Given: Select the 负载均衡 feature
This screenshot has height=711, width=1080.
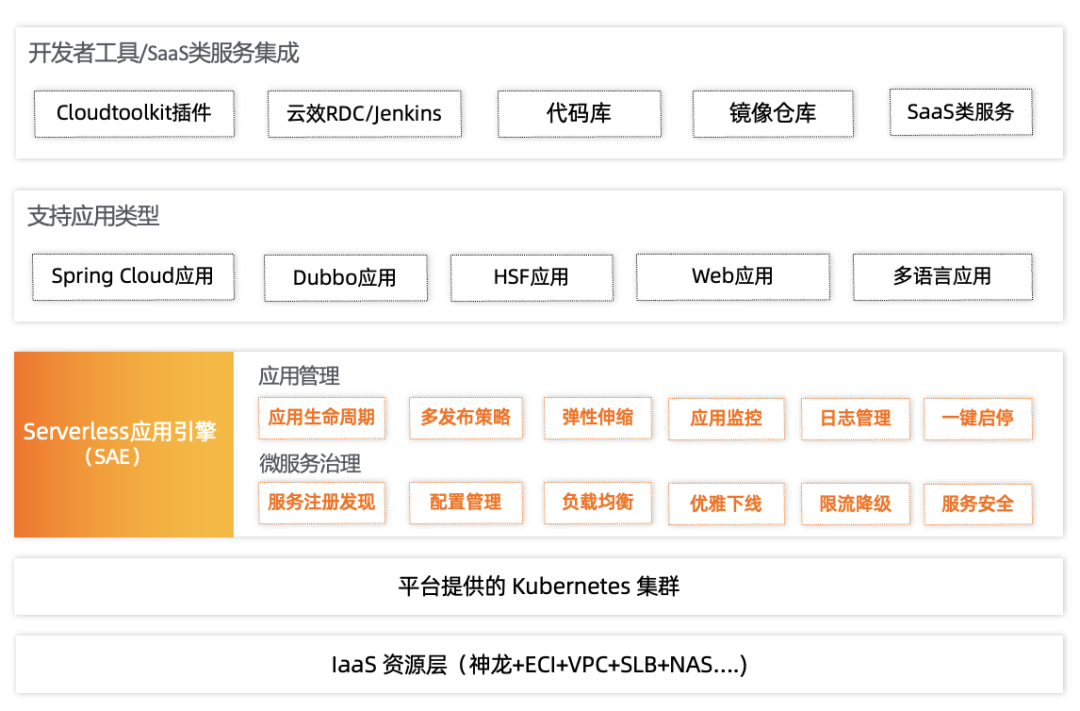Looking at the screenshot, I should 597,504.
